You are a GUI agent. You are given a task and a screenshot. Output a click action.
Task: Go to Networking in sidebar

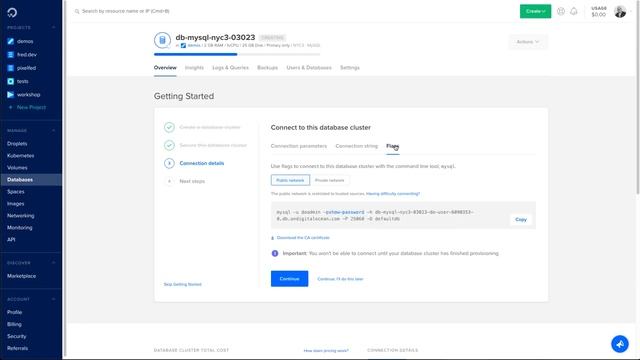20,216
